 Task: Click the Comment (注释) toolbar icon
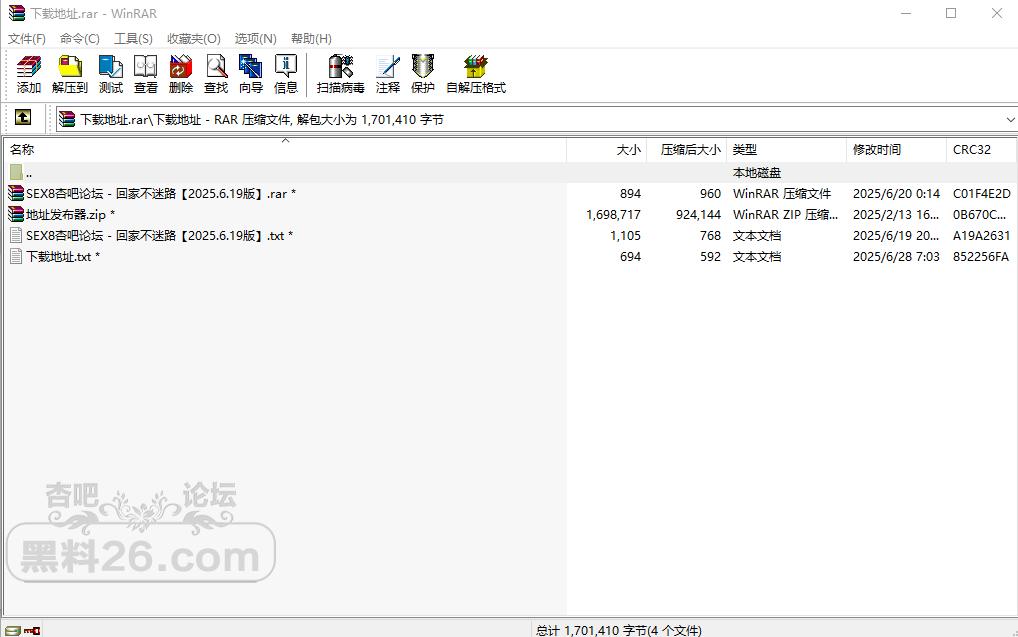tap(388, 74)
